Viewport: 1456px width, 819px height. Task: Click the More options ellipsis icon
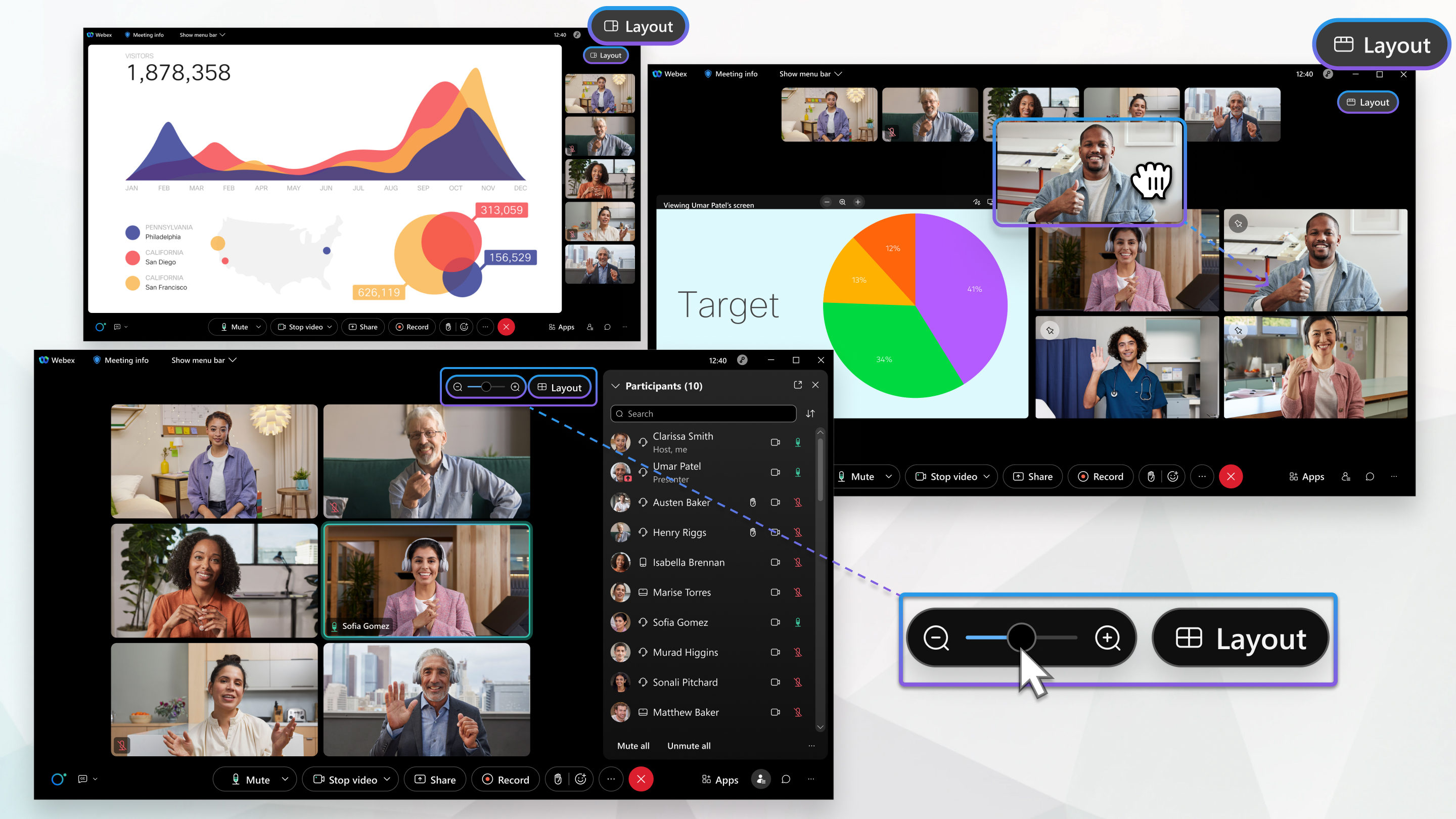[611, 779]
